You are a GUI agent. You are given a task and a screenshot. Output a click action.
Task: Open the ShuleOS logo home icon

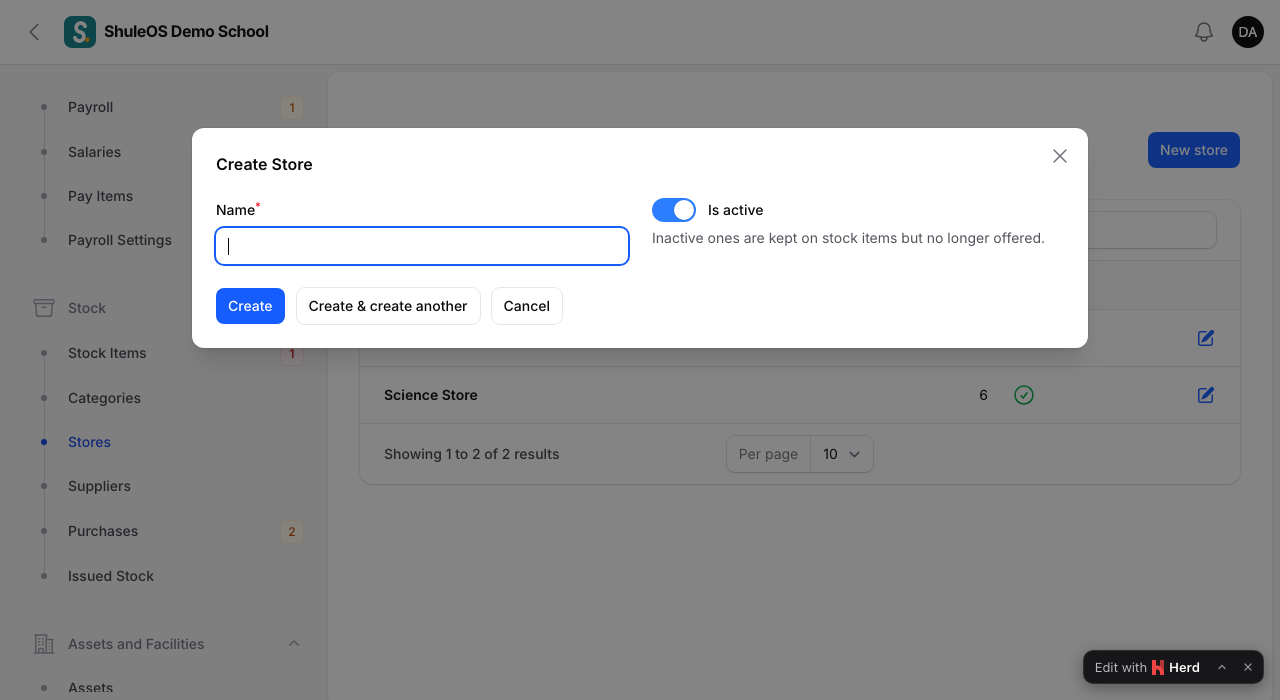tap(80, 32)
